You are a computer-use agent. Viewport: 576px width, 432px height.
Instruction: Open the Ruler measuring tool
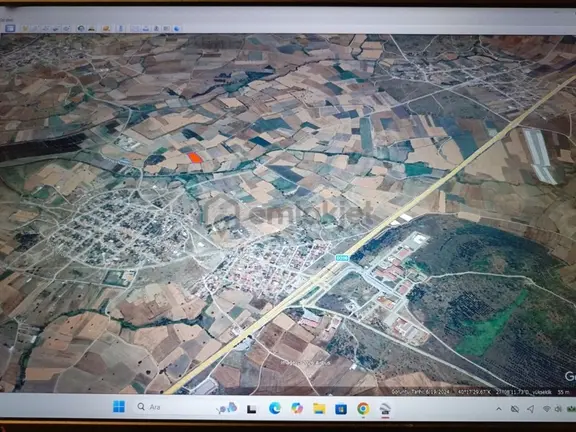(120, 28)
